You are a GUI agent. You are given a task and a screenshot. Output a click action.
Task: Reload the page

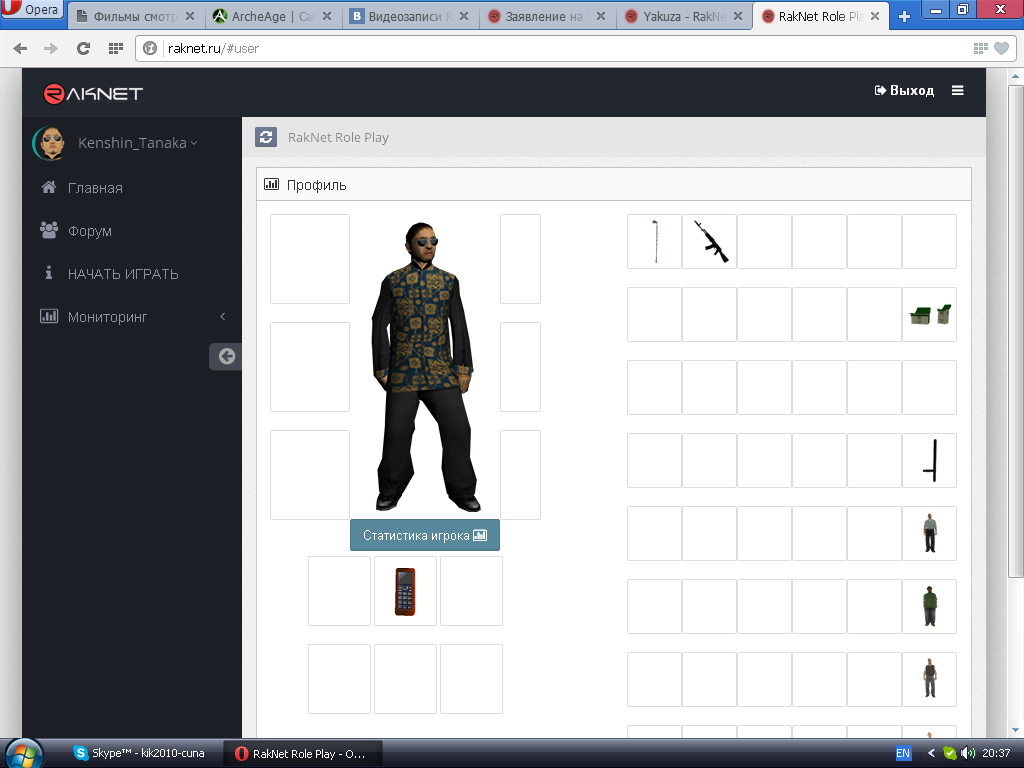[84, 48]
